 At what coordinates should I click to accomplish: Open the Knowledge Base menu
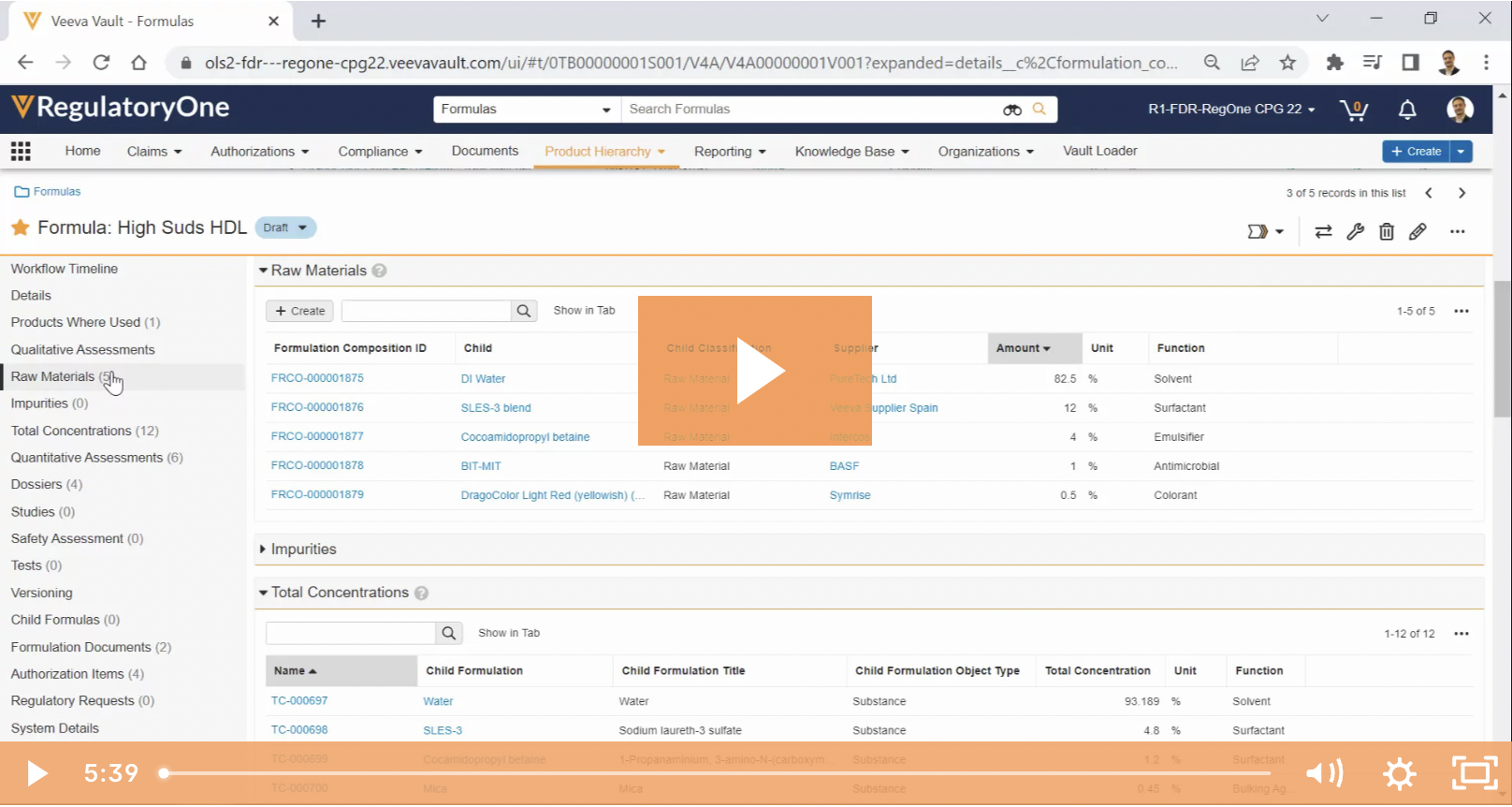point(851,152)
